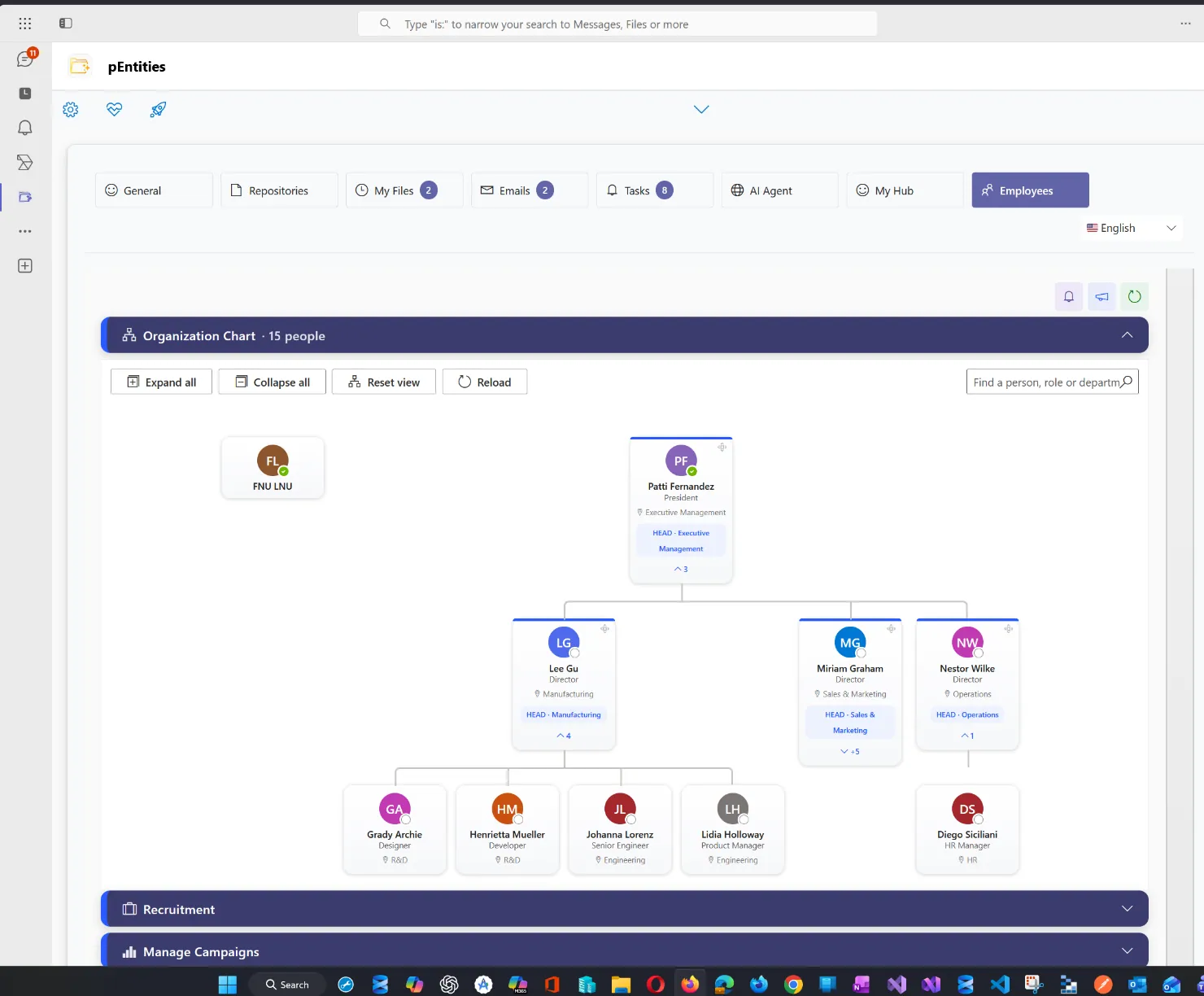Expand the Manage Campaigns section
The width and height of the screenshot is (1204, 996).
pyautogui.click(x=1127, y=951)
